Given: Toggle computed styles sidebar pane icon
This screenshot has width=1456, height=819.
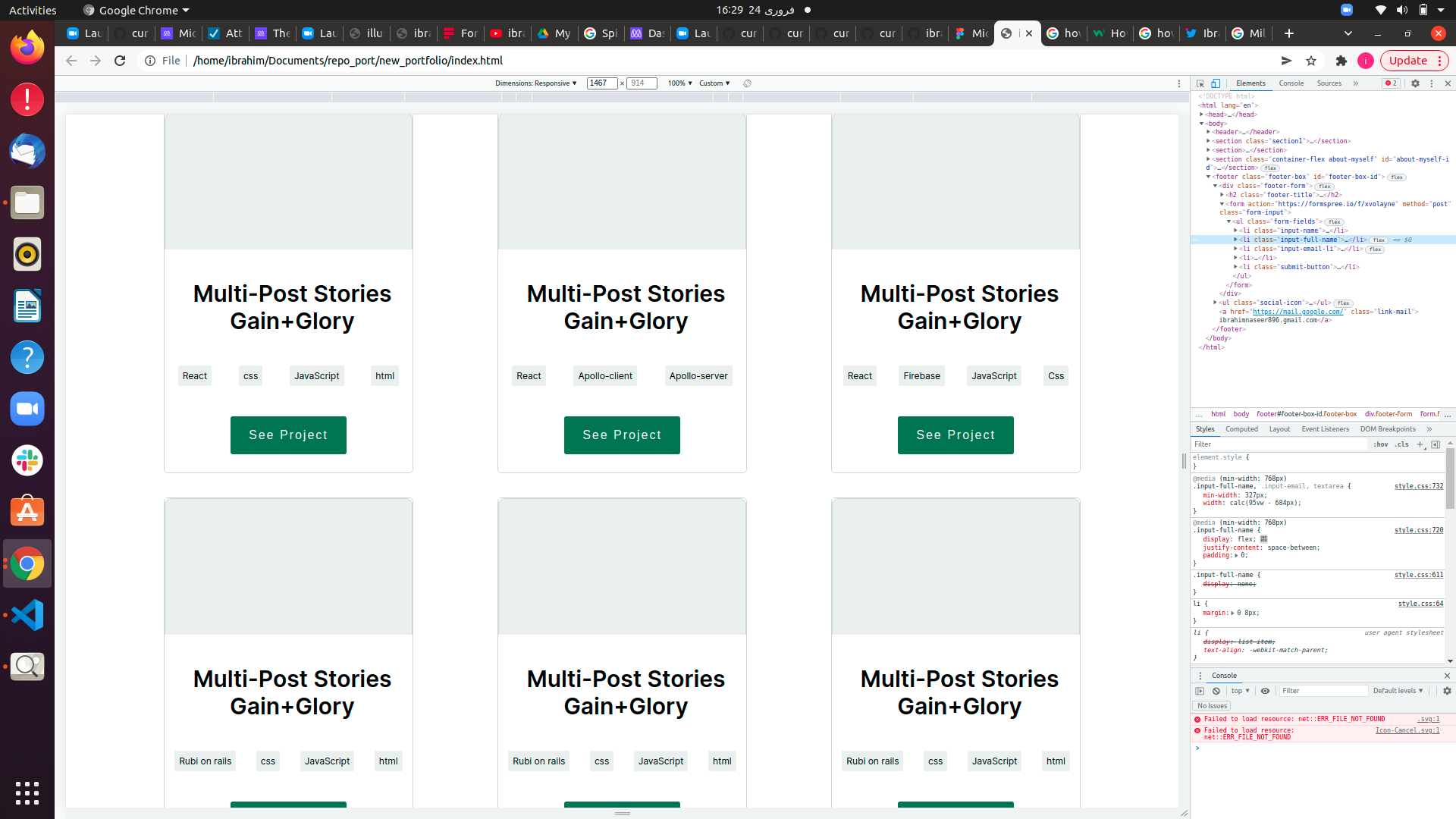Looking at the screenshot, I should 1436,444.
